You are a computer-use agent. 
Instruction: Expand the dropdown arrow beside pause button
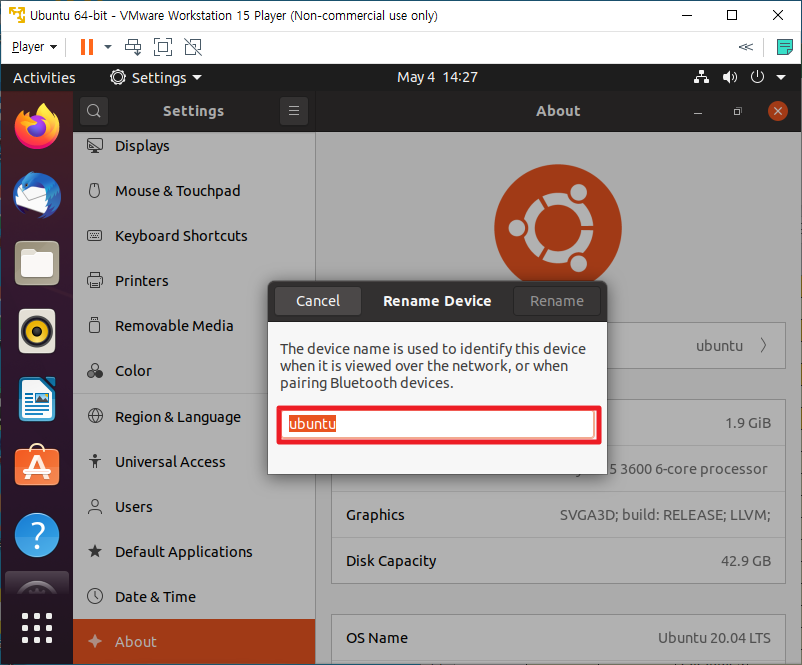[107, 47]
